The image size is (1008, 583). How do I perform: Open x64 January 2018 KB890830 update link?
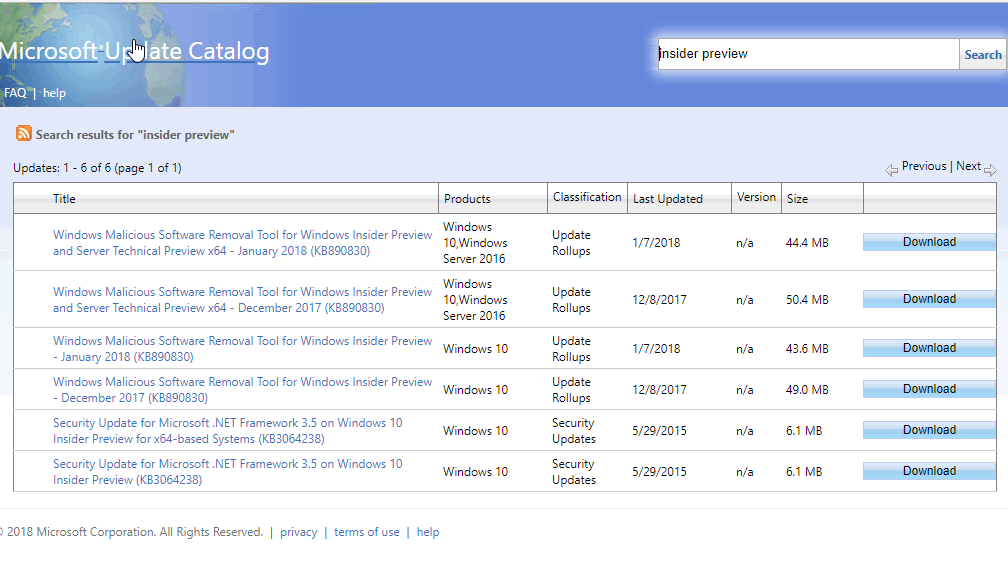(x=242, y=243)
